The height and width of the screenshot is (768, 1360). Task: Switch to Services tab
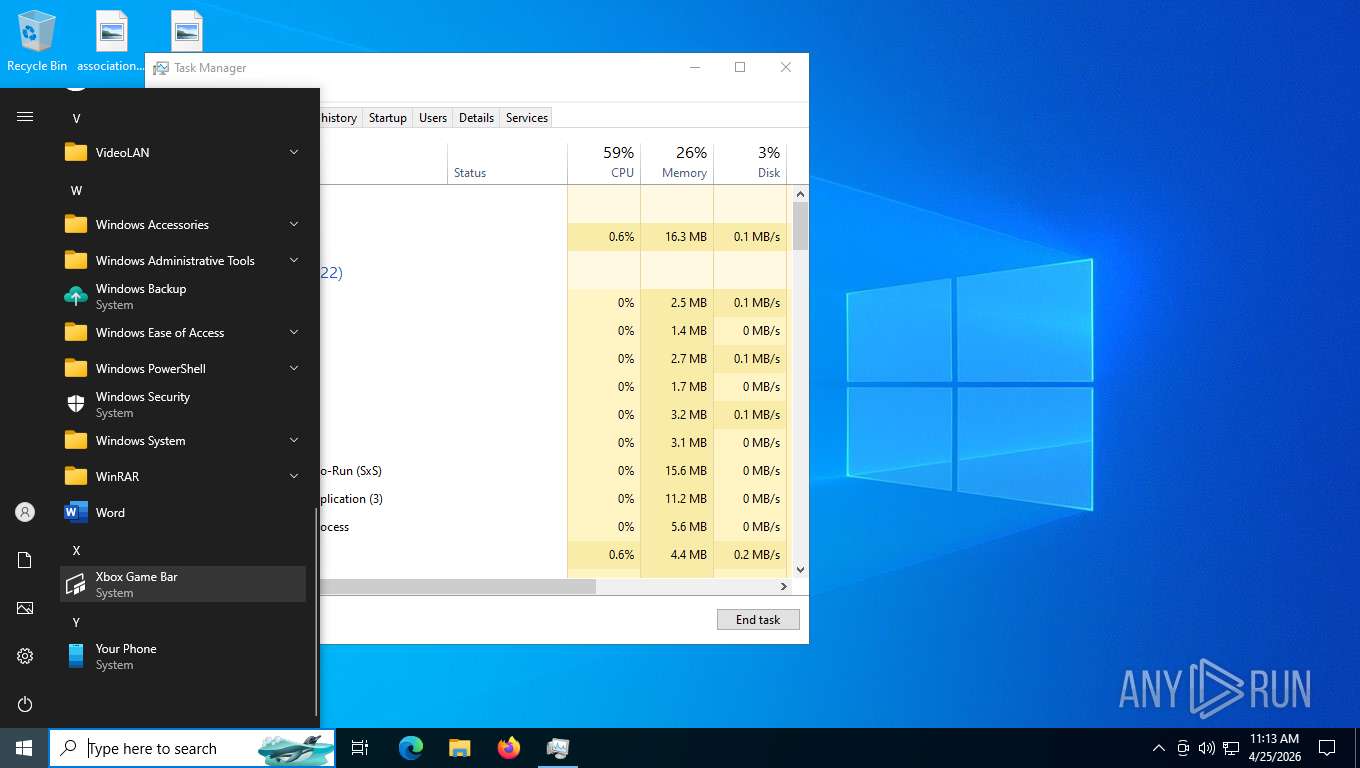pos(527,118)
